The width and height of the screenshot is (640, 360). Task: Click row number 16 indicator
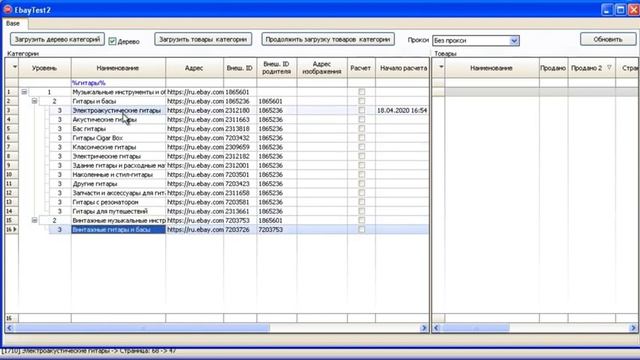[11, 230]
